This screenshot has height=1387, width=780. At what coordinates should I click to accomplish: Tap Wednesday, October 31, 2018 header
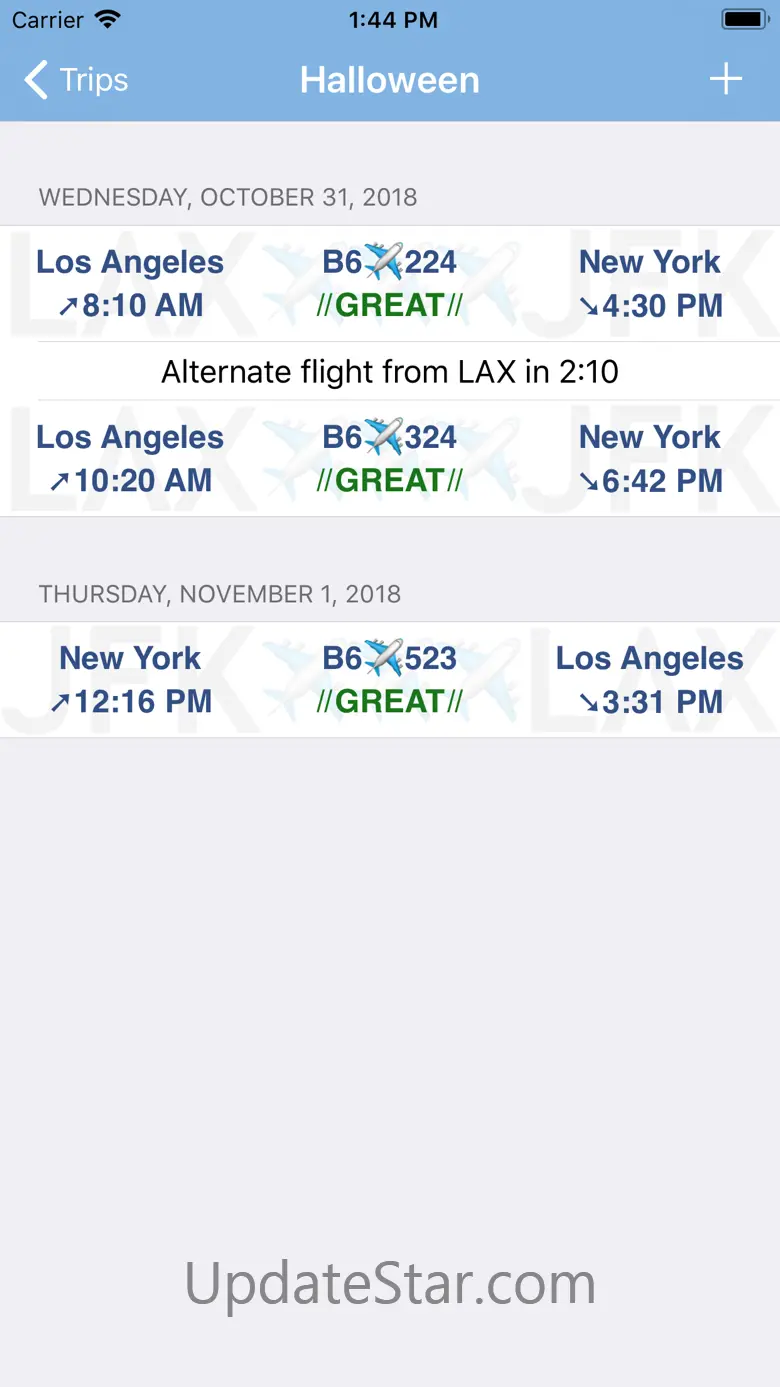[228, 197]
